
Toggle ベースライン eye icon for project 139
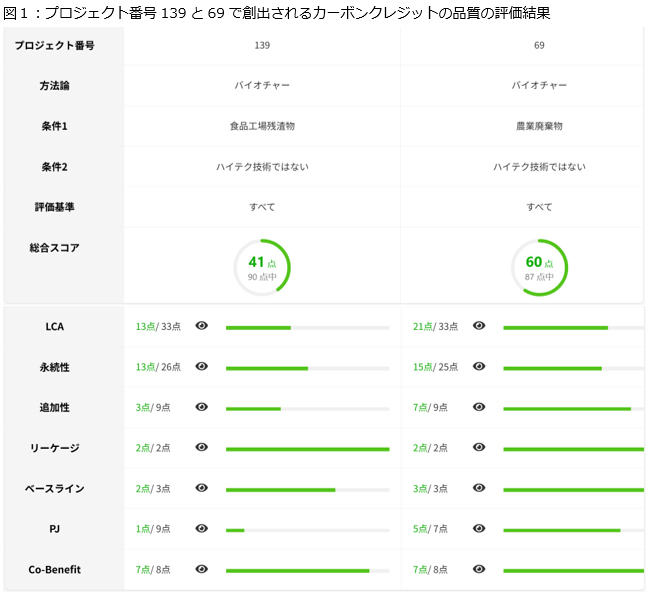click(x=201, y=488)
